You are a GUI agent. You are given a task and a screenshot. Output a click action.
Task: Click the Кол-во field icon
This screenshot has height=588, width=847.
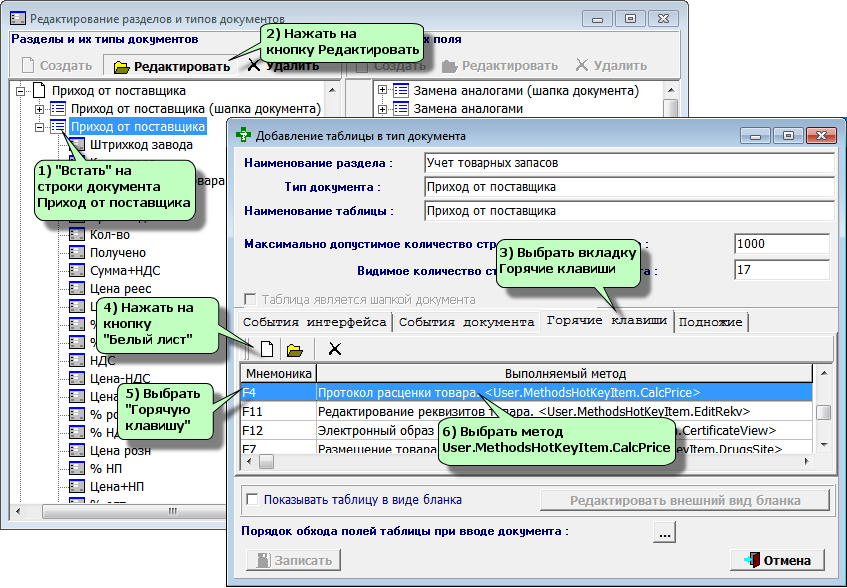[x=77, y=235]
